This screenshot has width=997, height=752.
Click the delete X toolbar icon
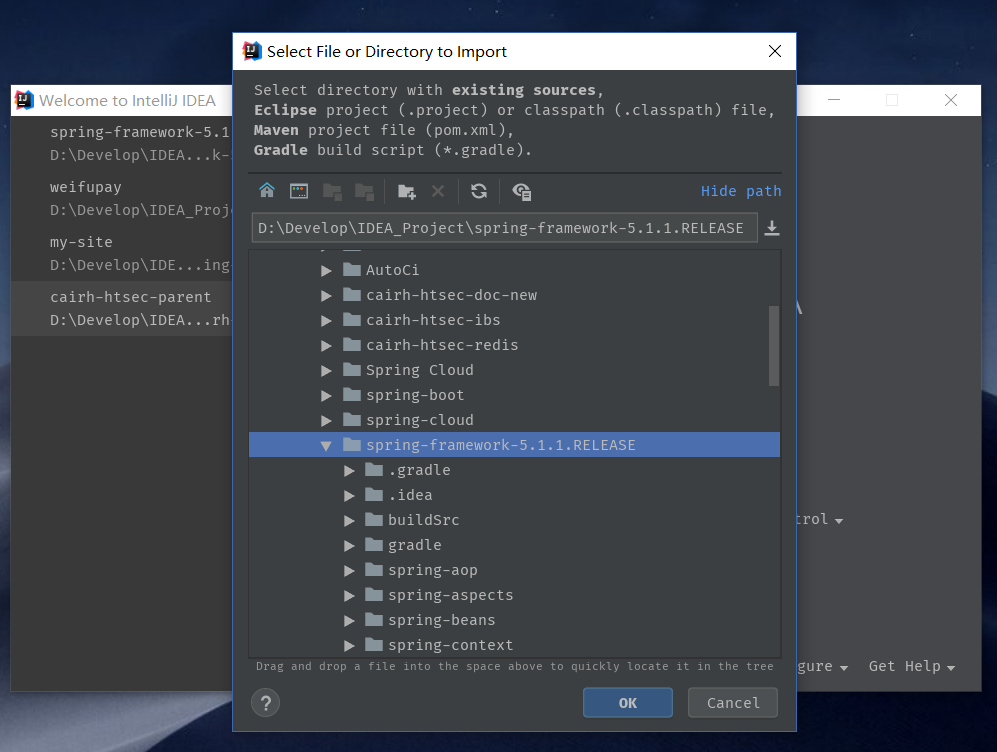pyautogui.click(x=438, y=191)
